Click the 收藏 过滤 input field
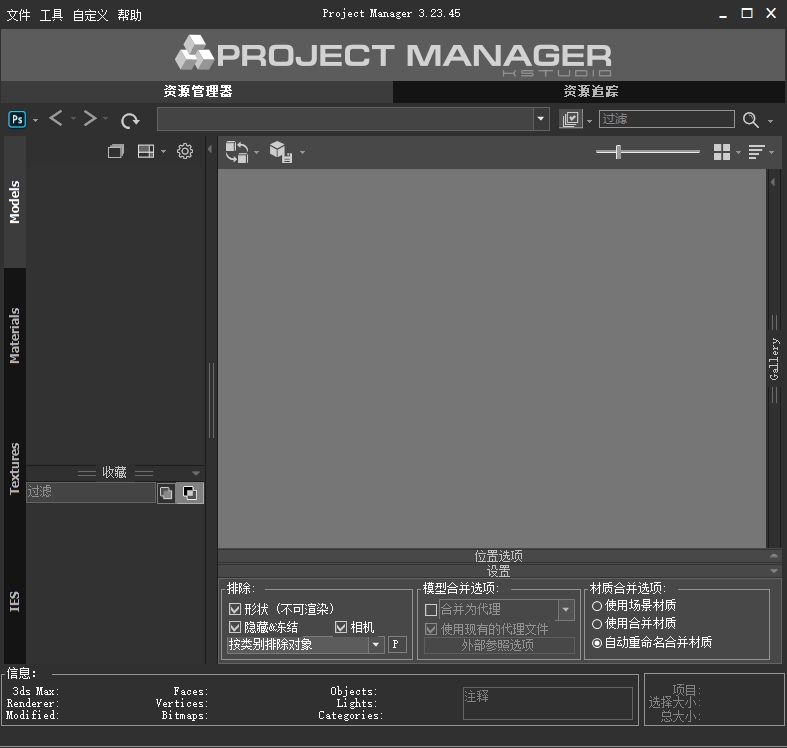The image size is (787, 748). 91,492
